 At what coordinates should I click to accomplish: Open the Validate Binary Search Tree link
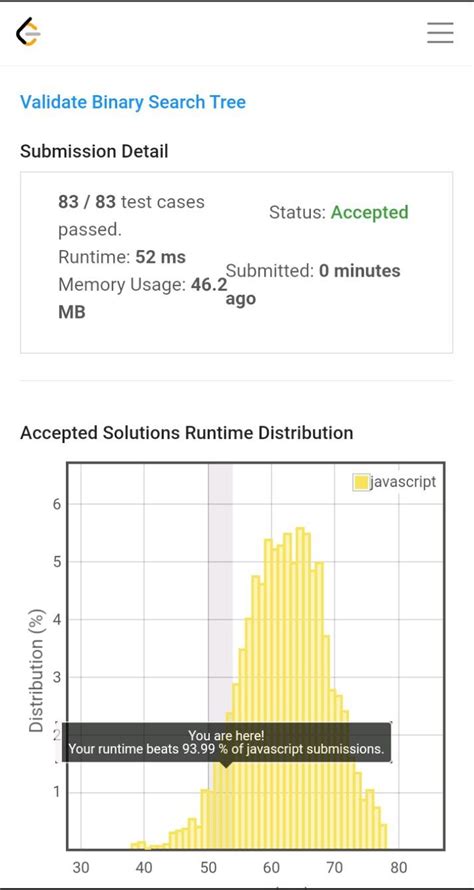(x=133, y=102)
